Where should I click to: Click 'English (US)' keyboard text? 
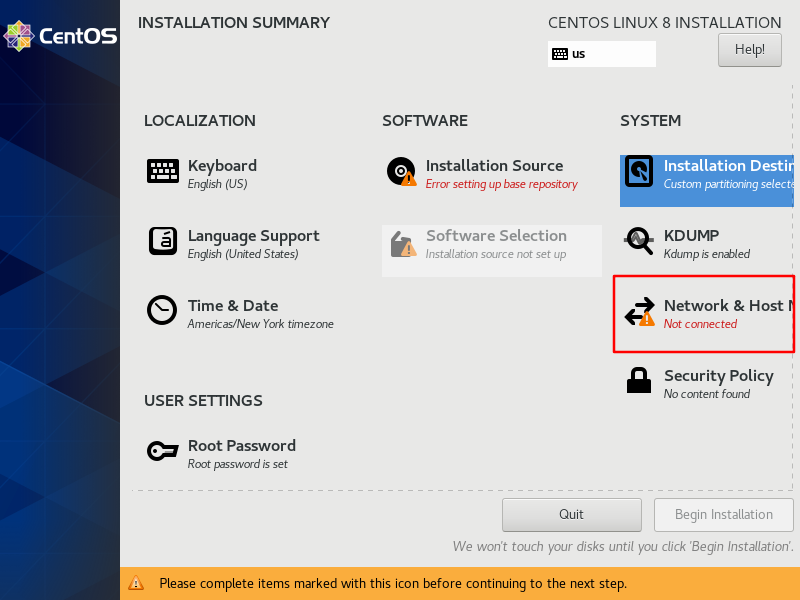(x=217, y=184)
